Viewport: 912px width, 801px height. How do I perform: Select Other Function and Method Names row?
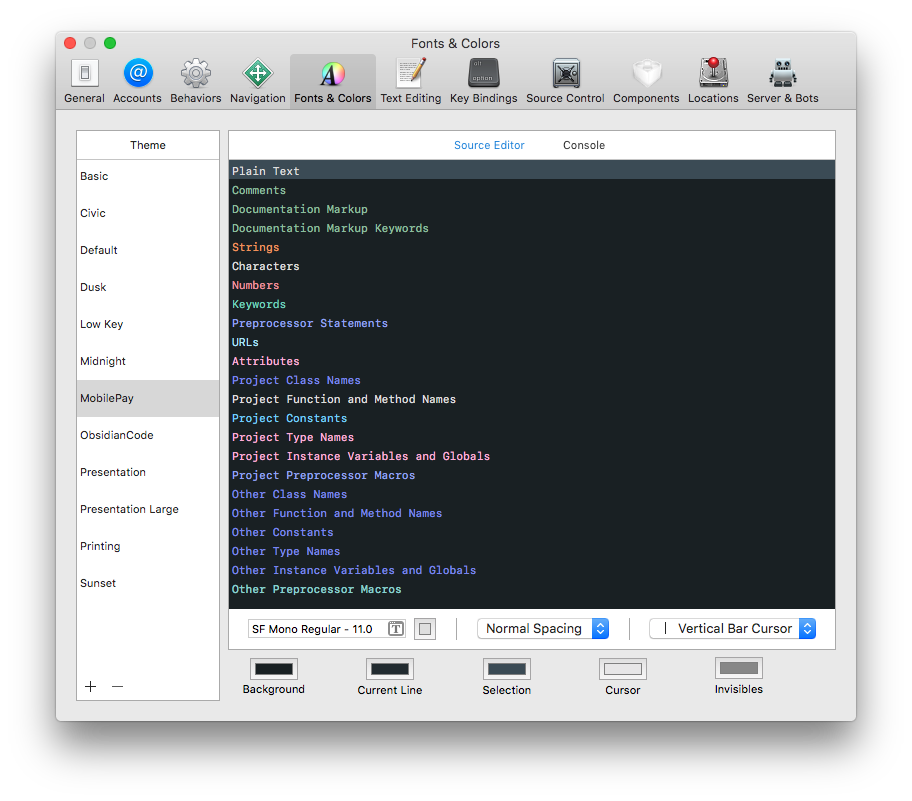coord(532,513)
